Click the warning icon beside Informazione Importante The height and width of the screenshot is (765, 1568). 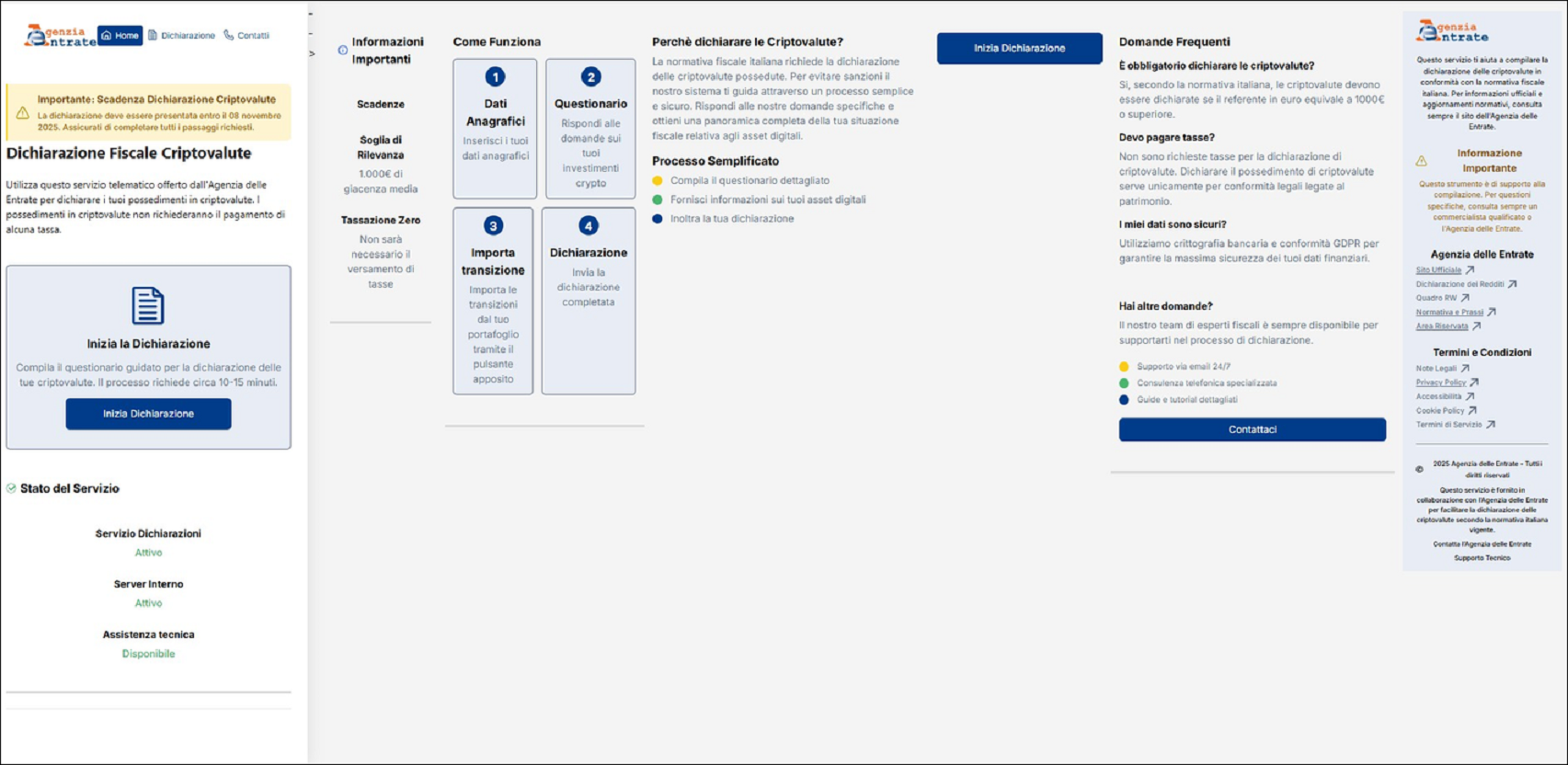tap(1422, 161)
